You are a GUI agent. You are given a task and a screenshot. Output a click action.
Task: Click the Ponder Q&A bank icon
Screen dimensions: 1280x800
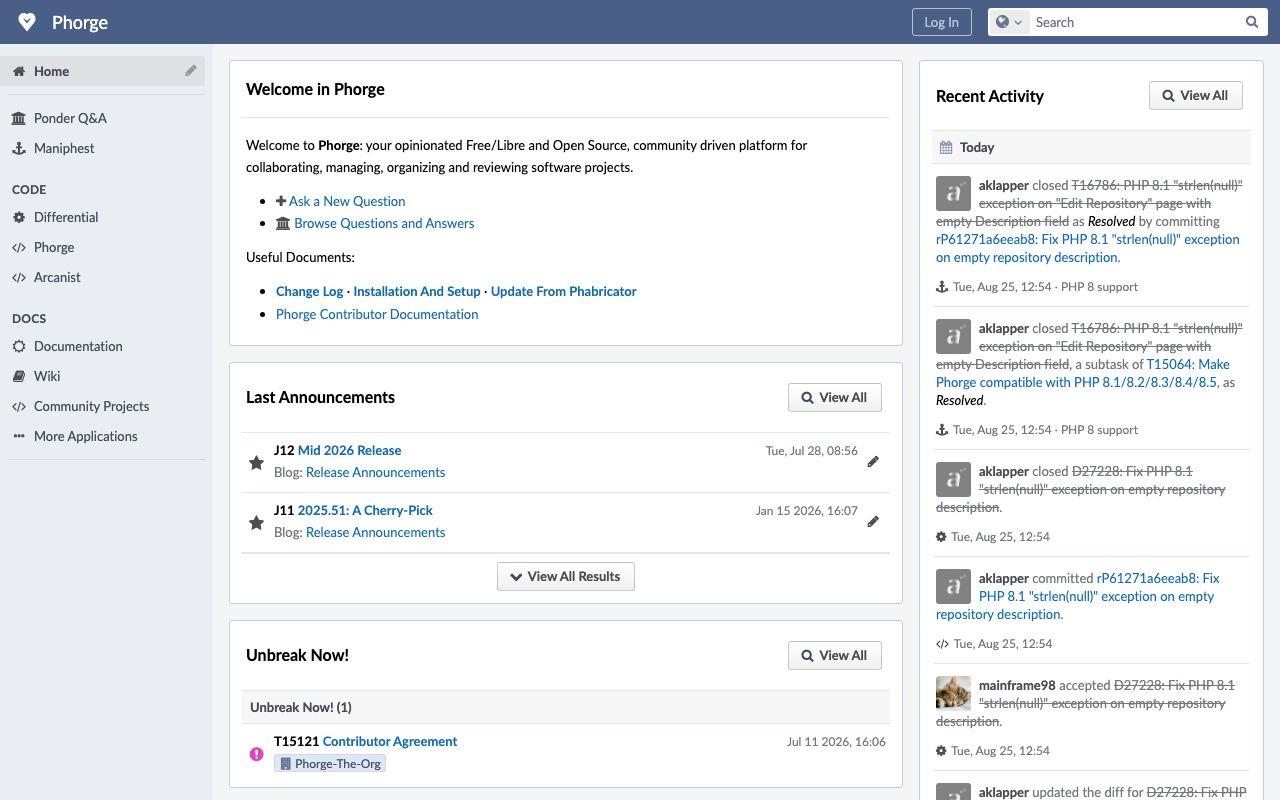[x=19, y=118]
